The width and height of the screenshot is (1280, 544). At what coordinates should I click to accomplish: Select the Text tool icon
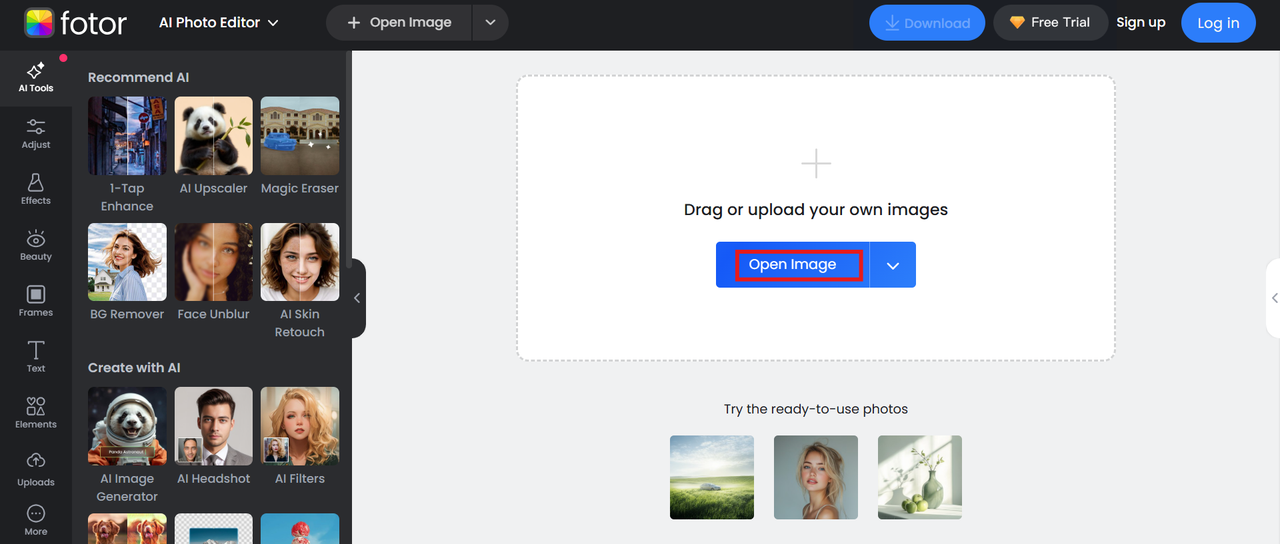pyautogui.click(x=36, y=356)
